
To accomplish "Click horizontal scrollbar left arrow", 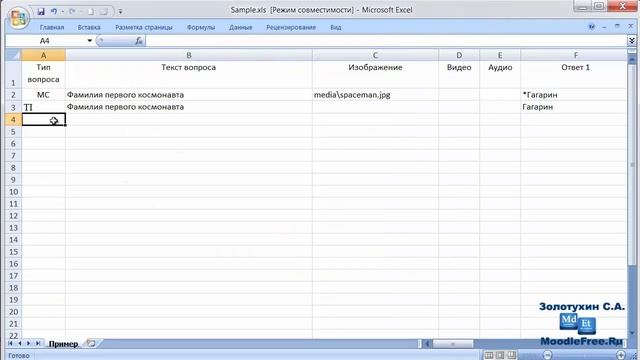I will [x=427, y=344].
